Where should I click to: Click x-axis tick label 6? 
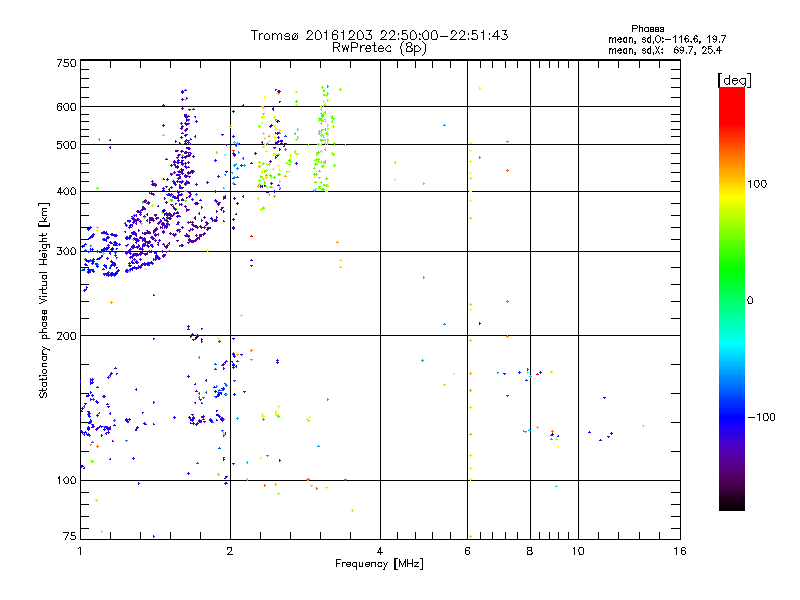coord(467,551)
